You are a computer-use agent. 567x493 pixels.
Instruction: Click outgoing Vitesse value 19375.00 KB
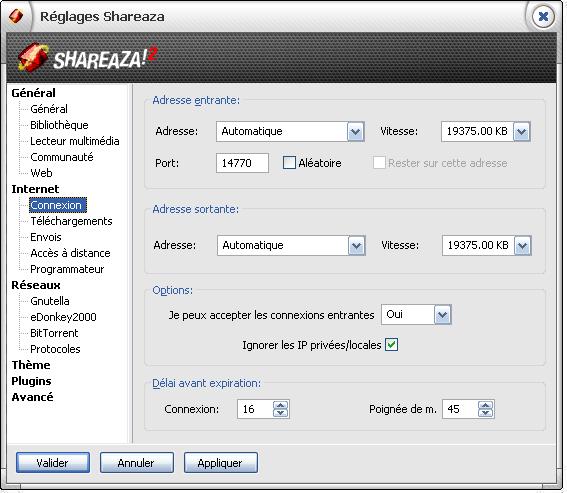click(478, 246)
